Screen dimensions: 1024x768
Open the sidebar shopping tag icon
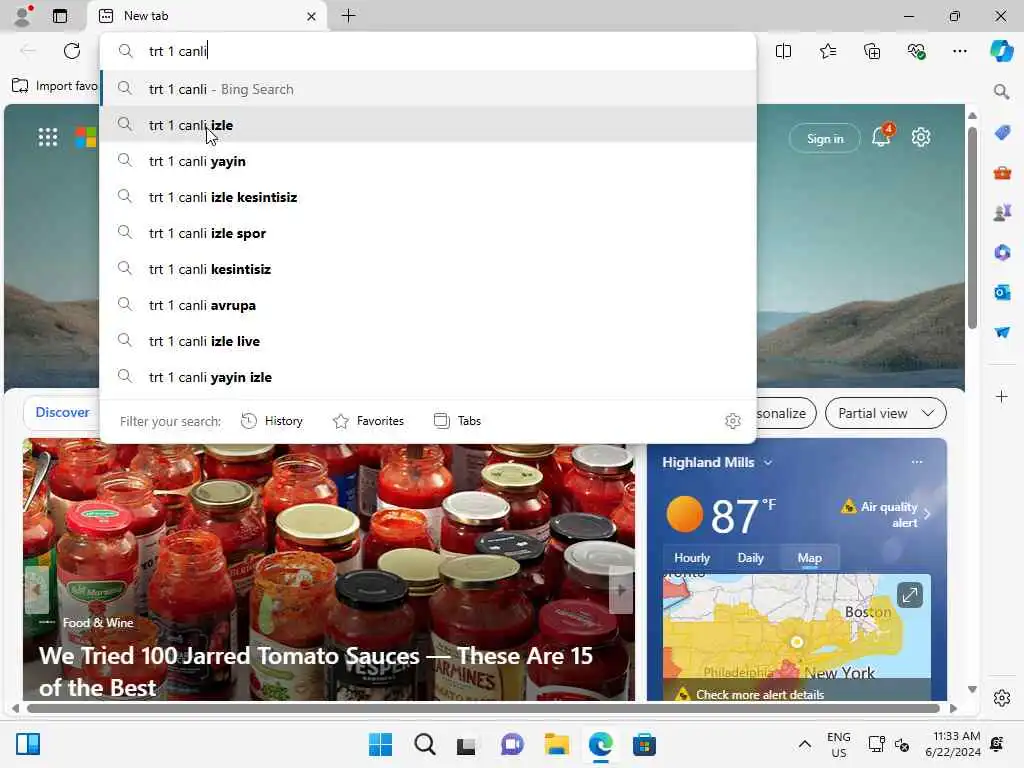[x=1002, y=133]
